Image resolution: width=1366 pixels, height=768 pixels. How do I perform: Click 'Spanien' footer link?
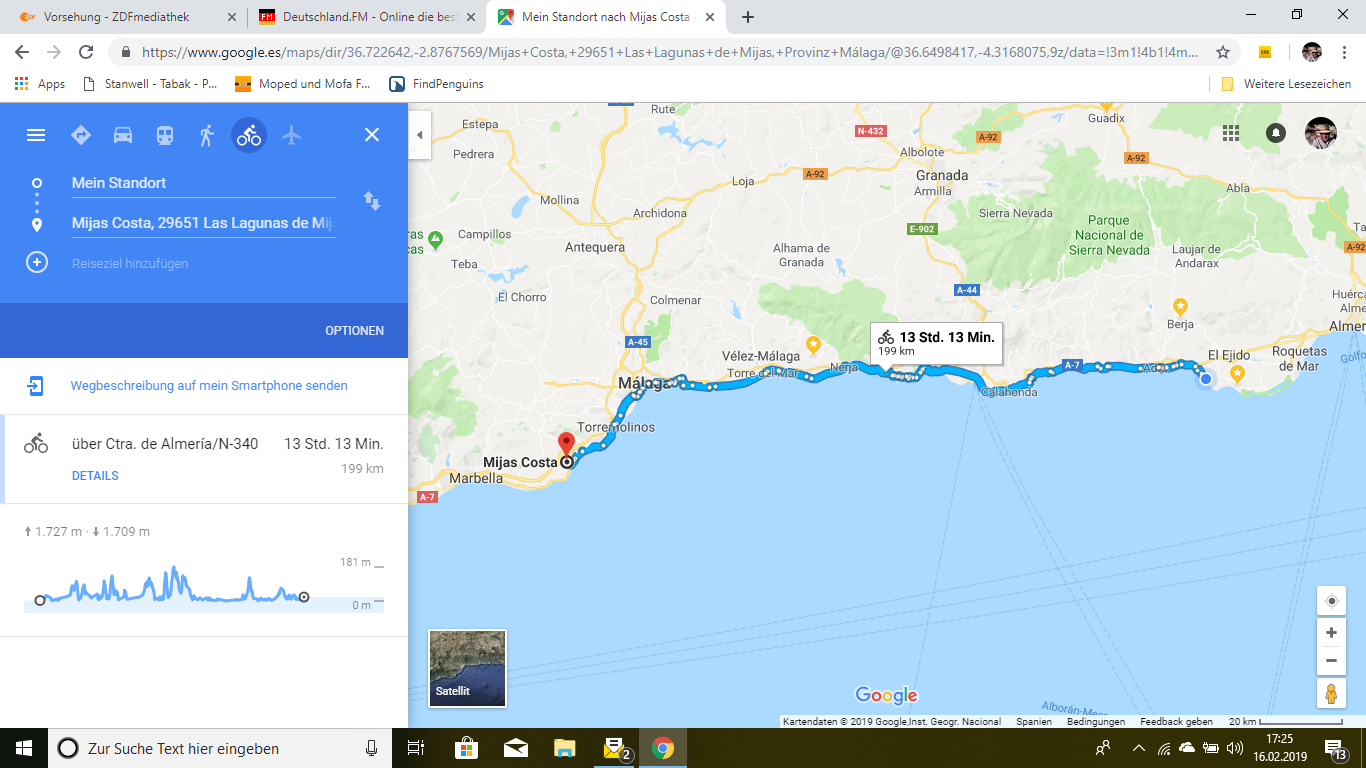(1034, 722)
